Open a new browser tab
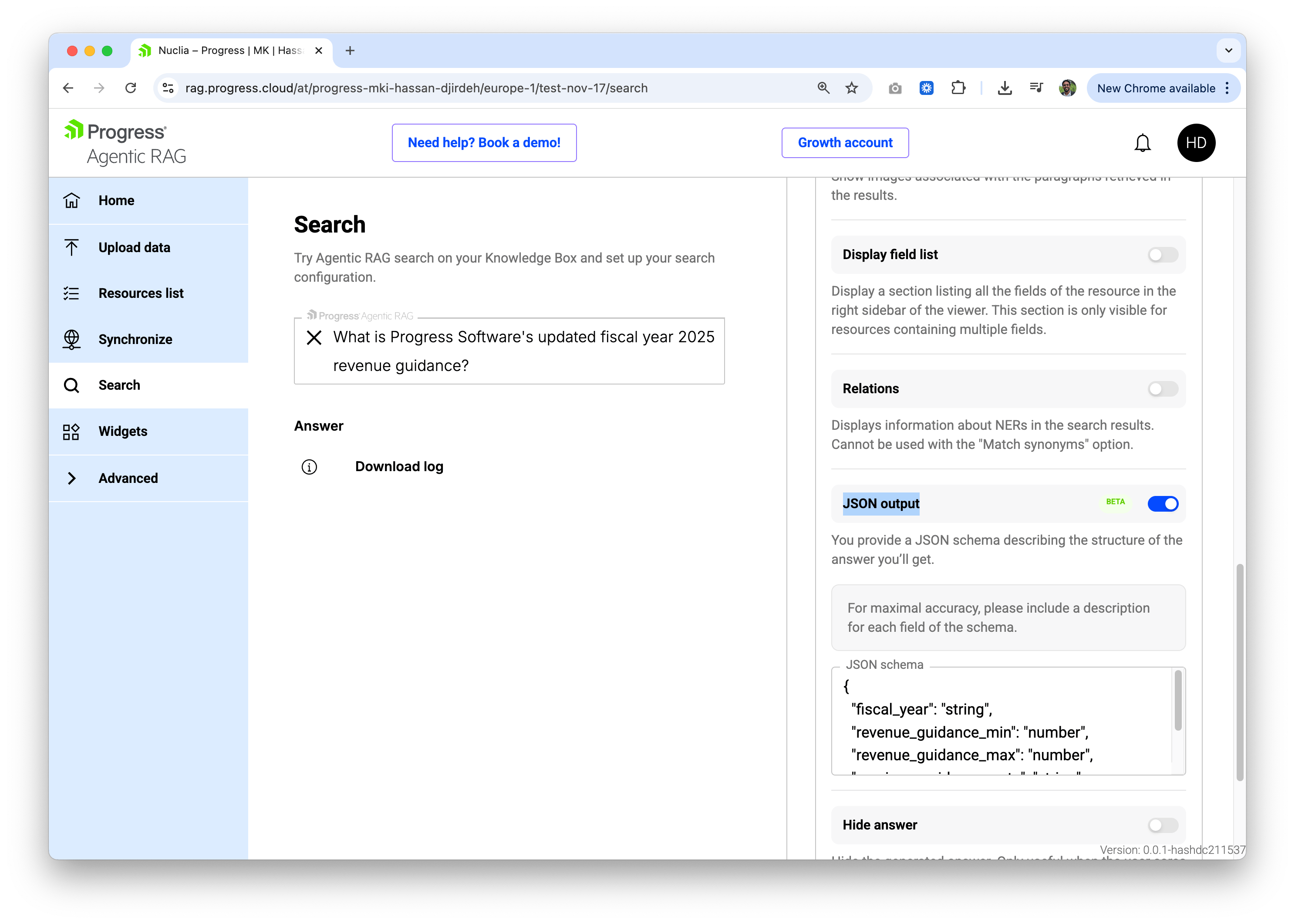 click(x=350, y=51)
